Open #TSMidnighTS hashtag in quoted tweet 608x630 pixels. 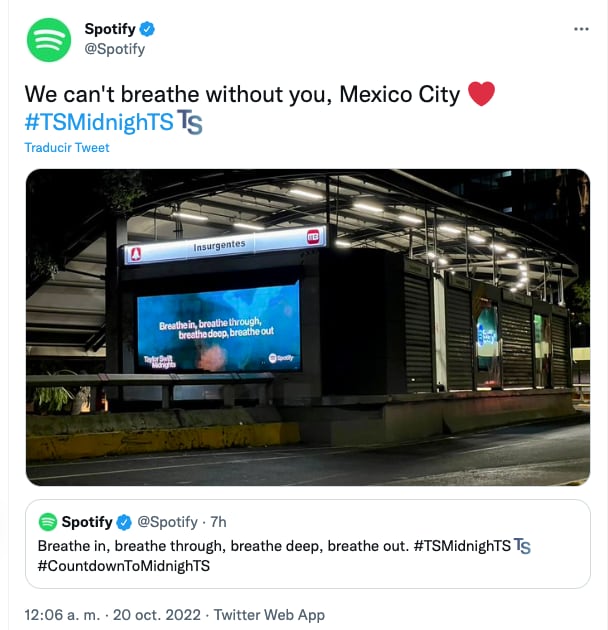462,546
